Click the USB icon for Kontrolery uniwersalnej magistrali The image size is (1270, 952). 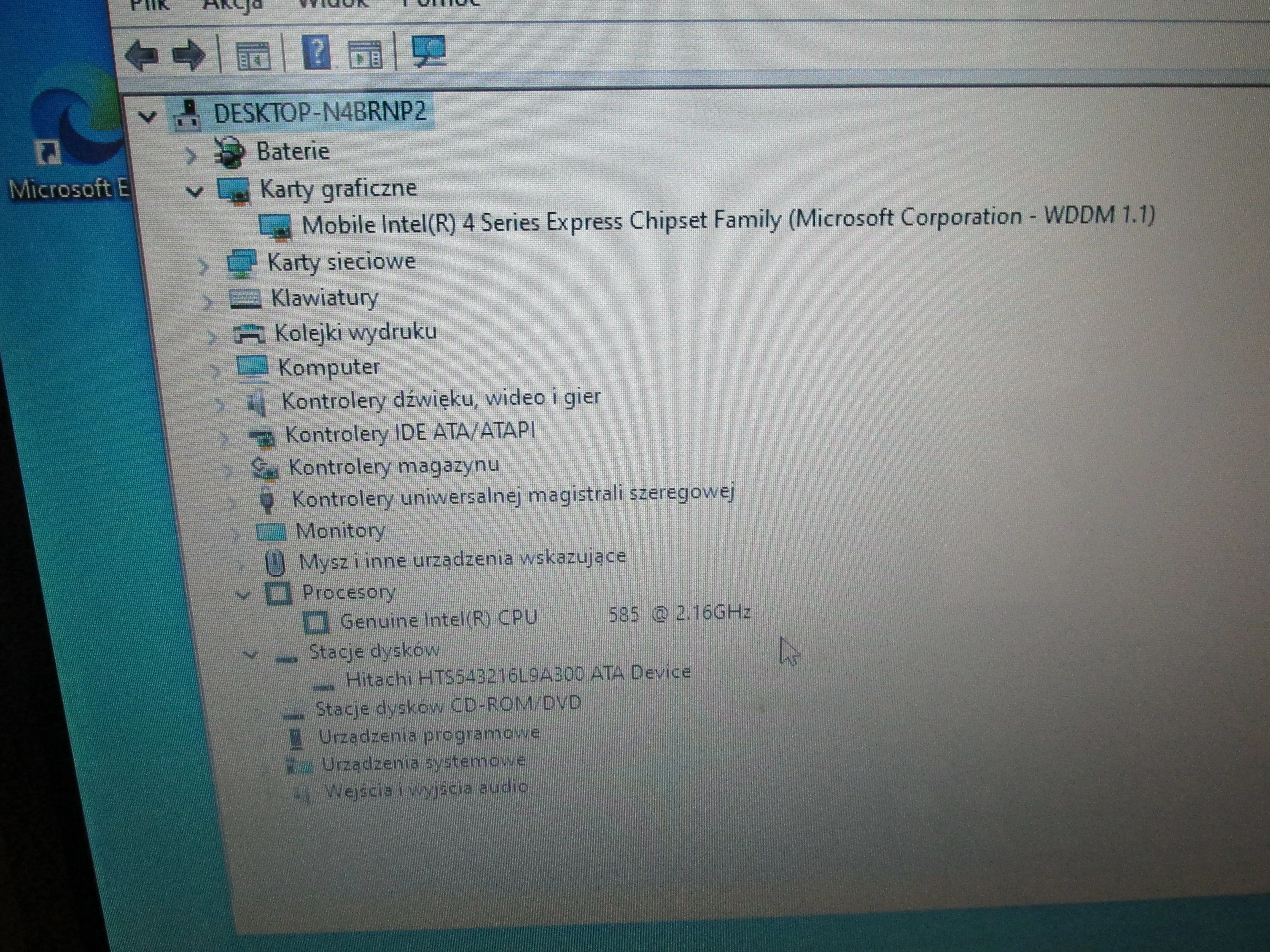[267, 501]
